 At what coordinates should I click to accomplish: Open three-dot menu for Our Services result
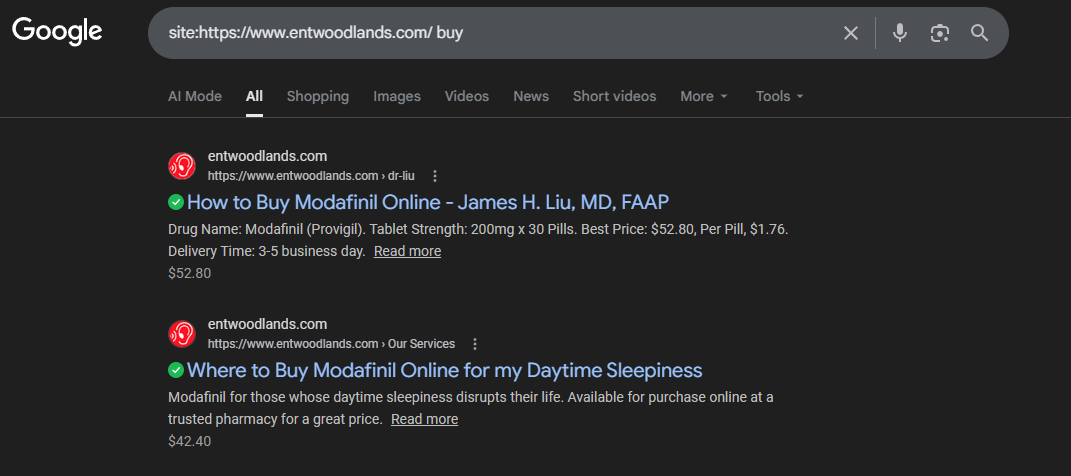[475, 344]
